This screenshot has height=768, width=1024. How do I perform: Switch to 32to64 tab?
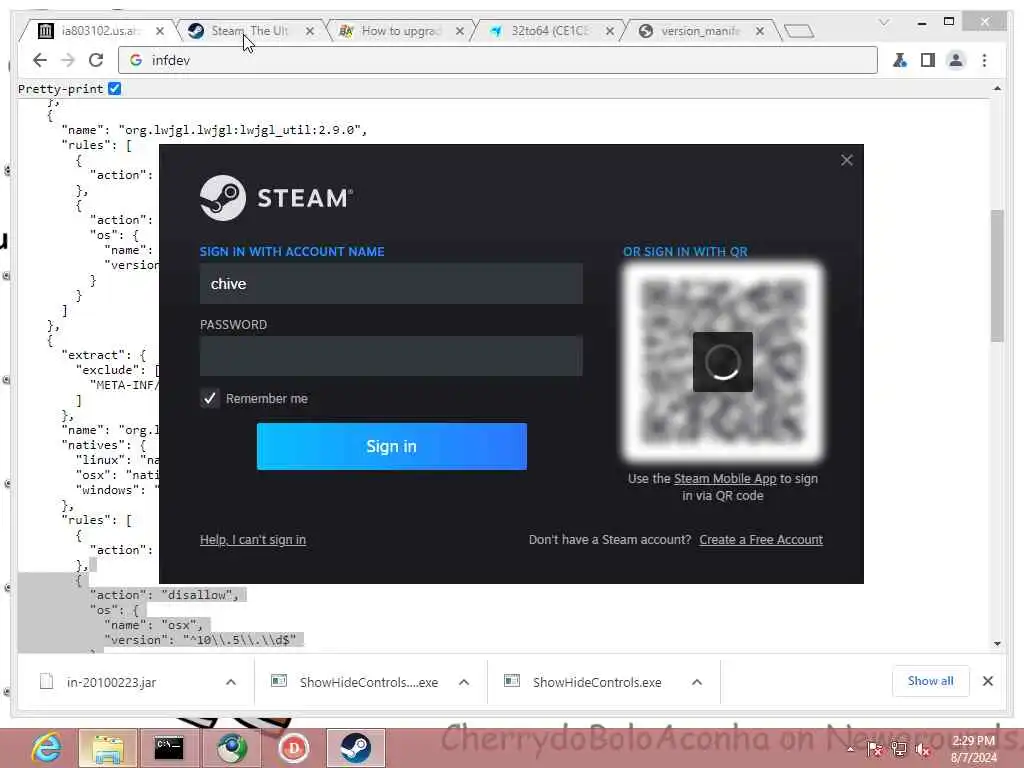[x=541, y=31]
